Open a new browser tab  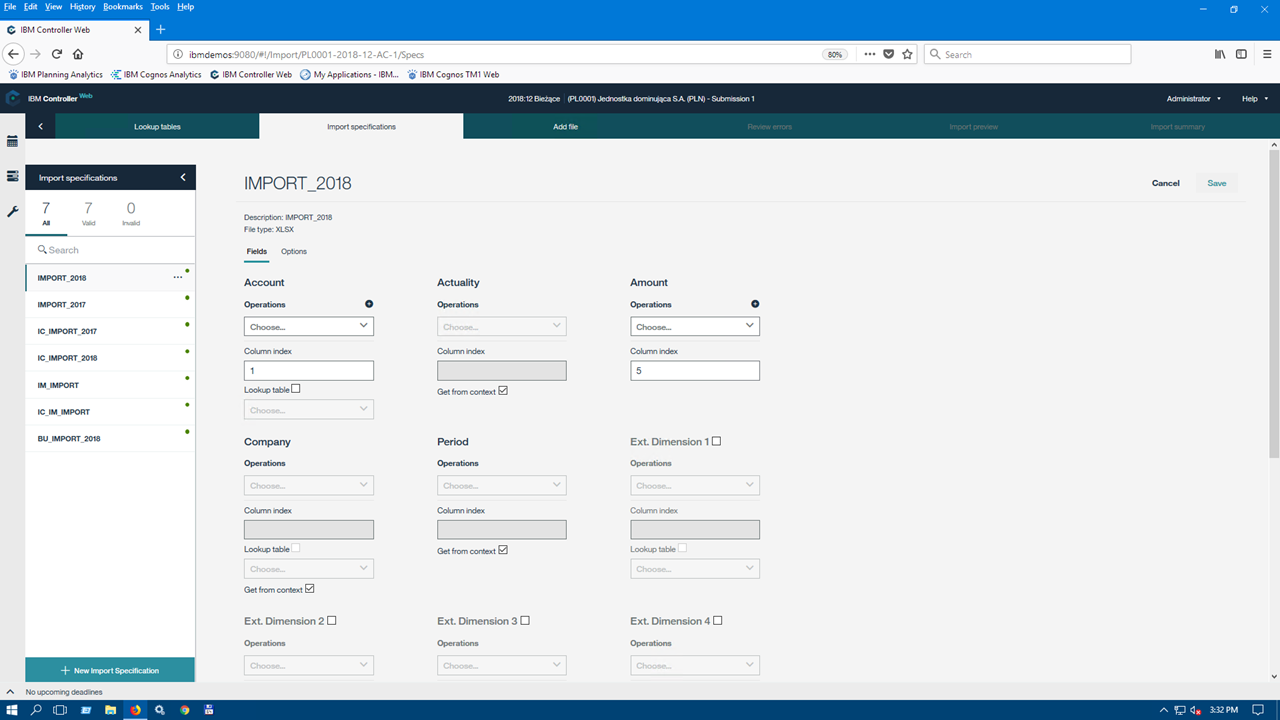[x=160, y=29]
